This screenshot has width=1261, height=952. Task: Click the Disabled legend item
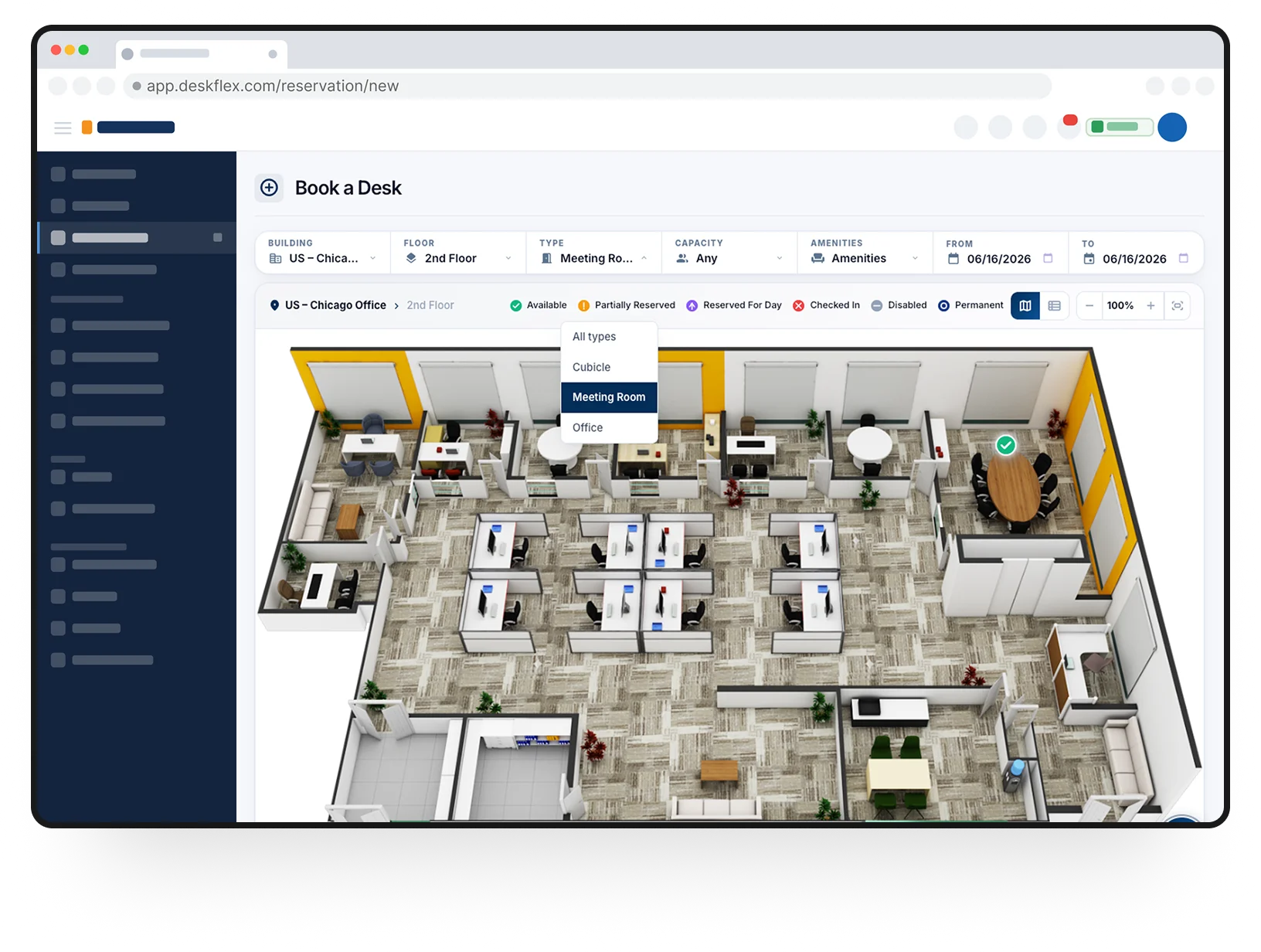pyautogui.click(x=899, y=305)
